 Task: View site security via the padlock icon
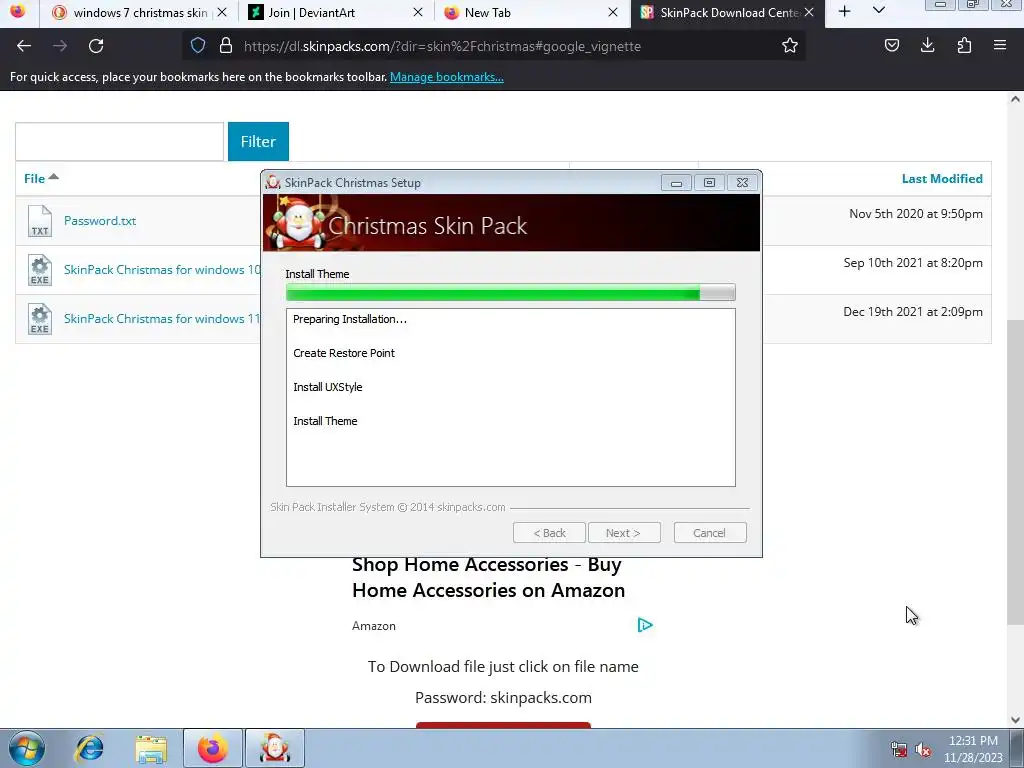coord(226,46)
